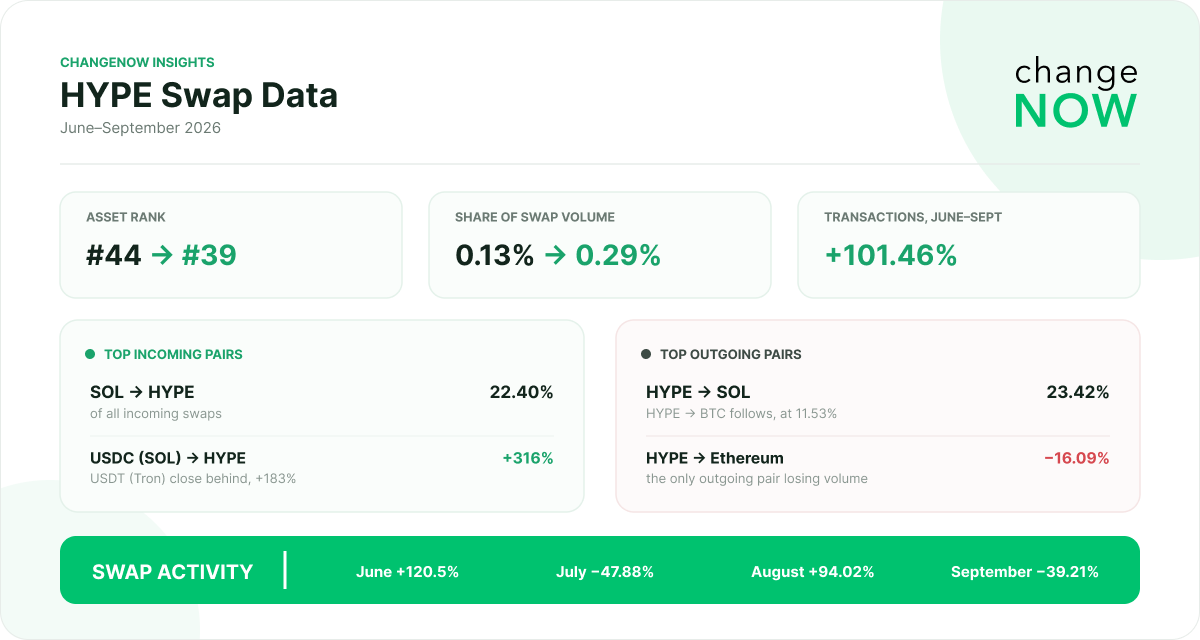This screenshot has width=1200, height=640.
Task: Click the 'SOL → HYPE' pair row
Action: [x=321, y=401]
